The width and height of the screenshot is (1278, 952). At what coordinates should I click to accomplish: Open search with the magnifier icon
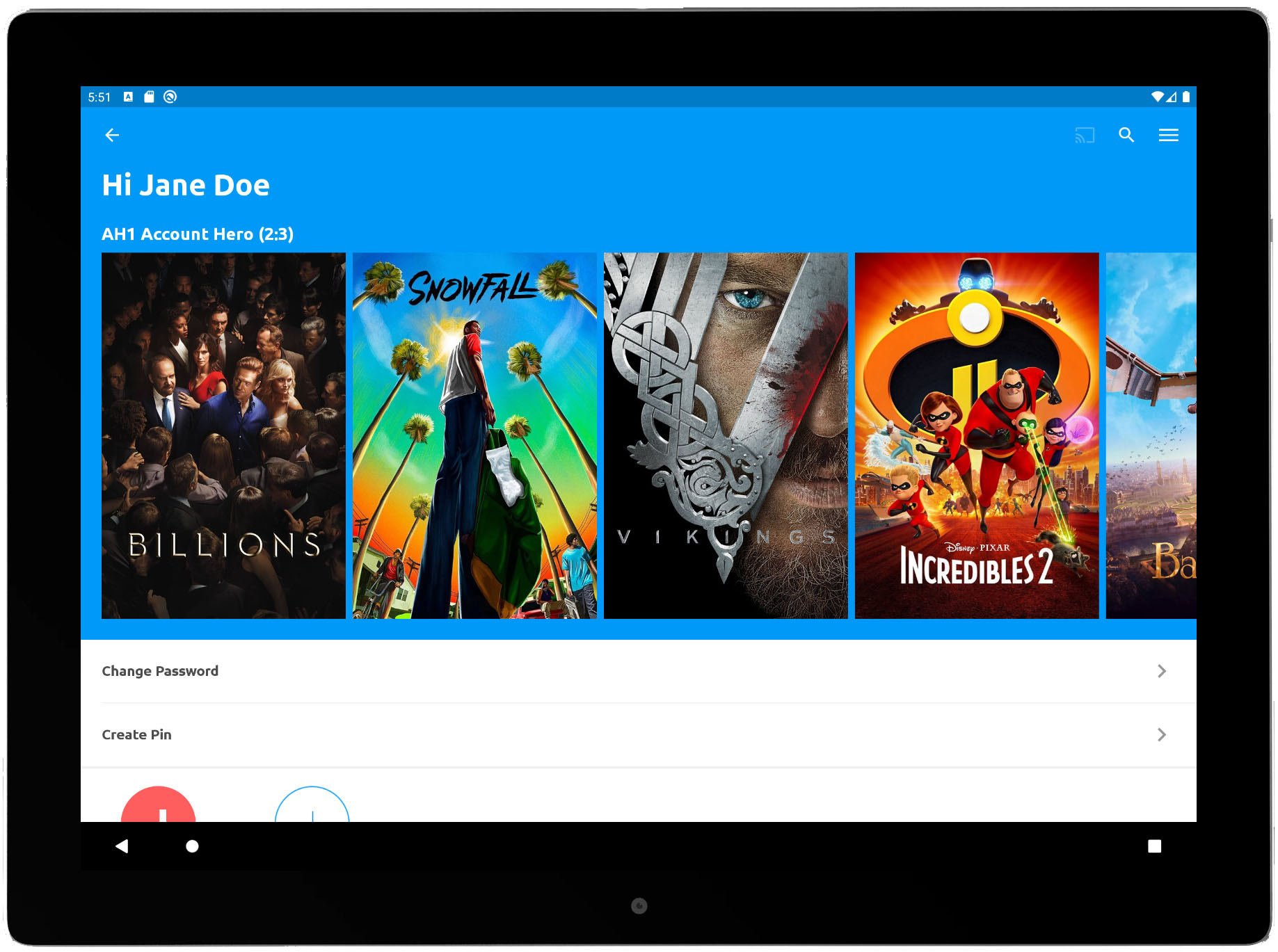tap(1126, 135)
